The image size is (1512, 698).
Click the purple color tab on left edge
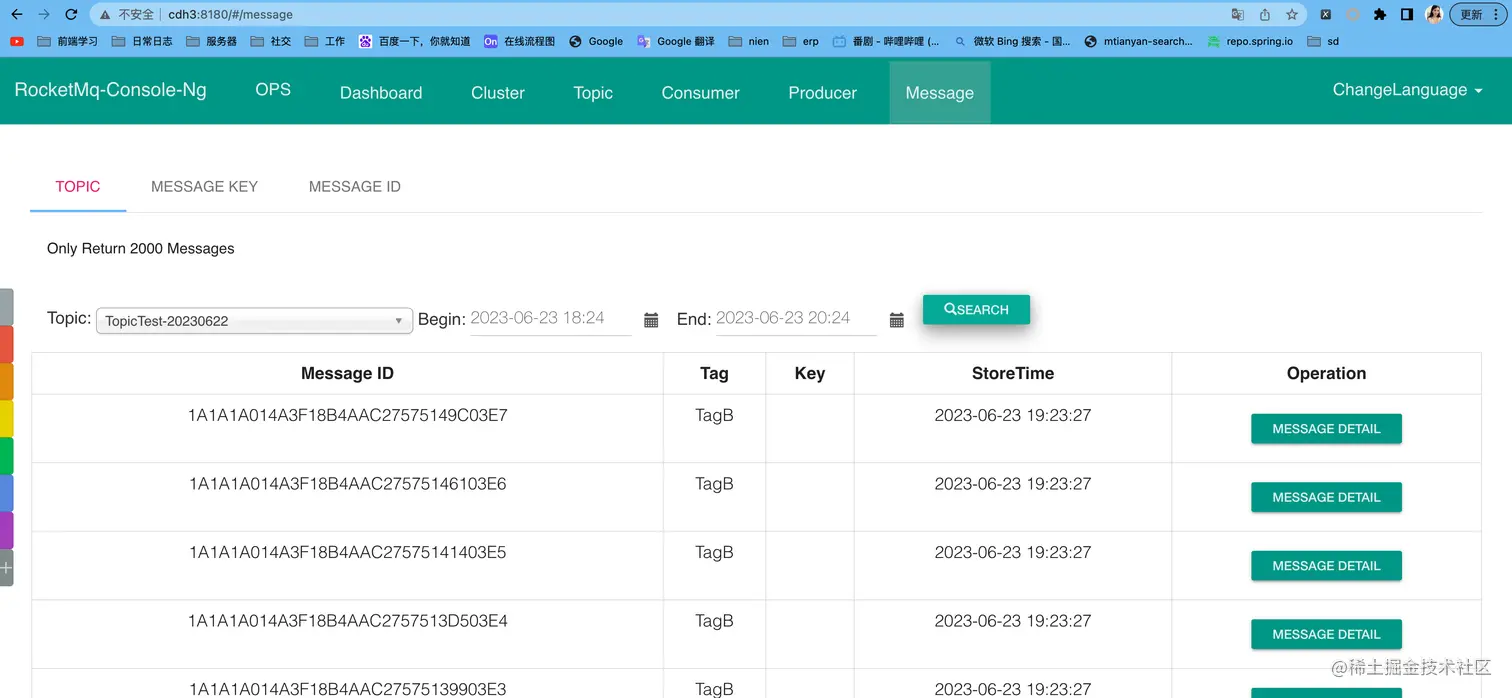pos(6,530)
